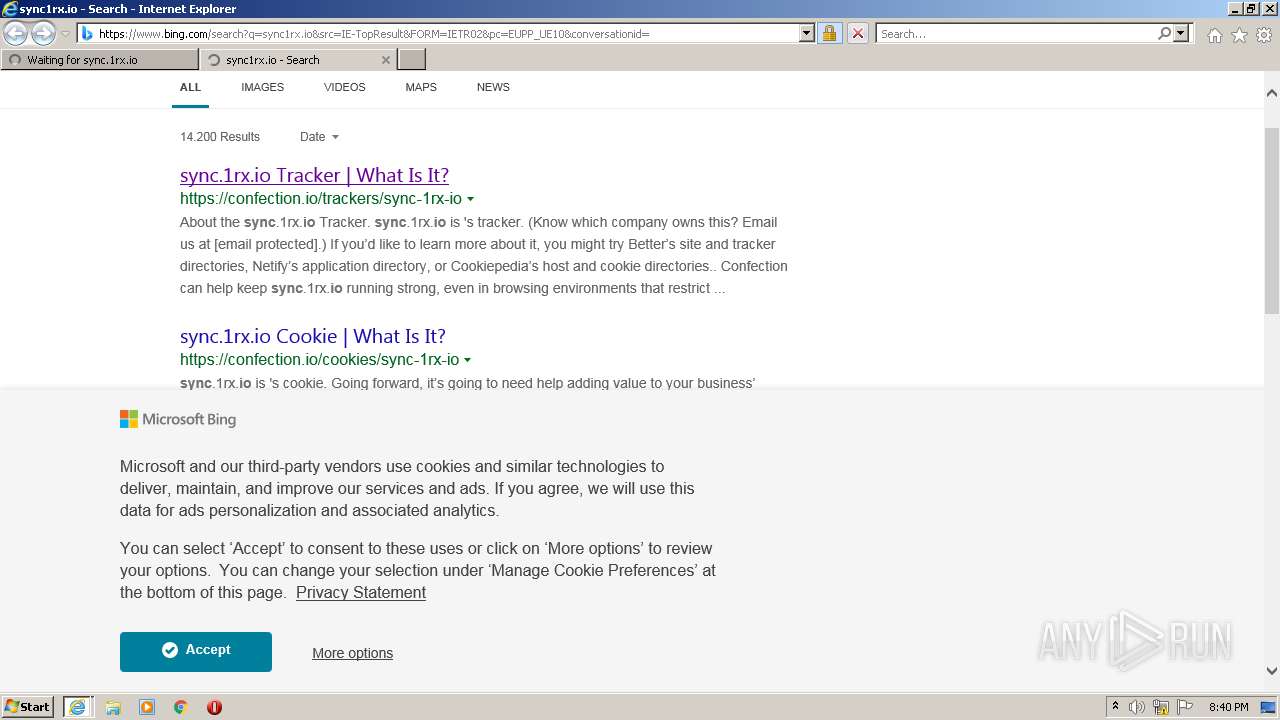Image resolution: width=1280 pixels, height=720 pixels.
Task: Close the 'sync1rx.io - Search' tab
Action: [386, 60]
